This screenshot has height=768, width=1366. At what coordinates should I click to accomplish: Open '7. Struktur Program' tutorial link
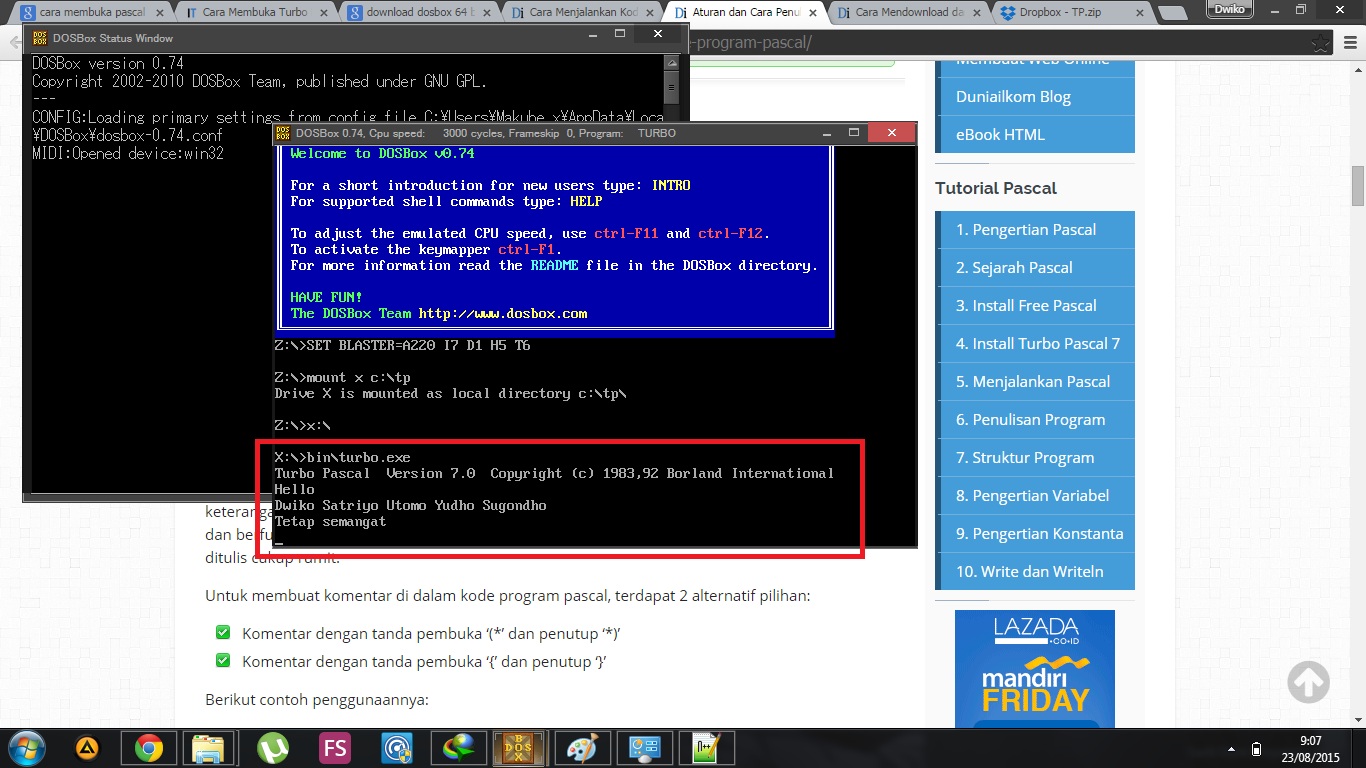[1034, 458]
